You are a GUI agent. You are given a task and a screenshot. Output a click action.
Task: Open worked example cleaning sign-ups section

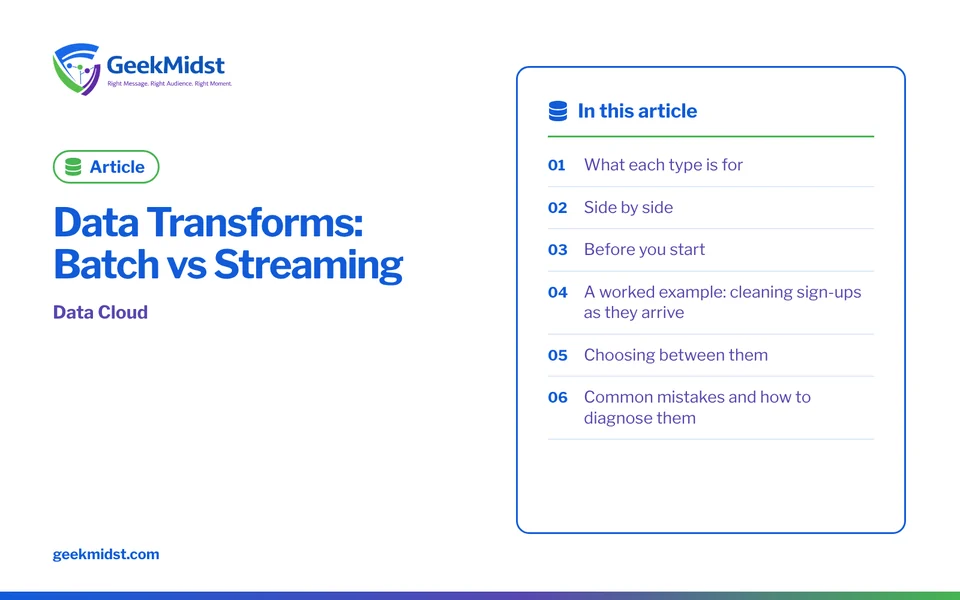pos(711,302)
